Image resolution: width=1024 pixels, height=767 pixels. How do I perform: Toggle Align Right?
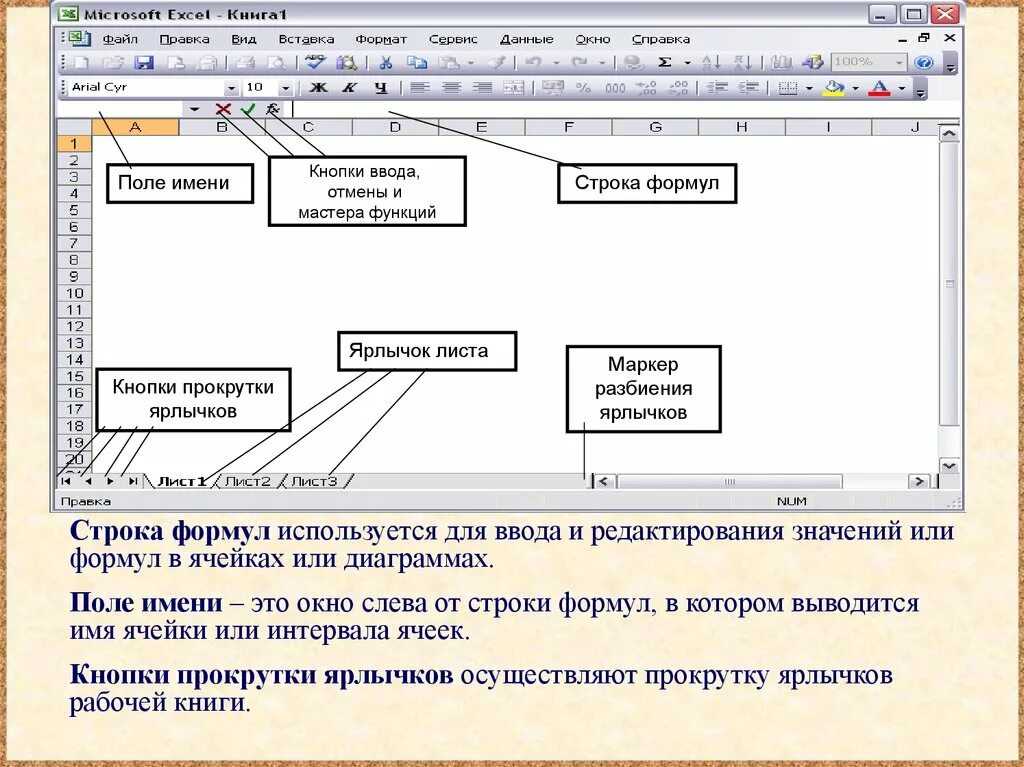click(x=483, y=88)
